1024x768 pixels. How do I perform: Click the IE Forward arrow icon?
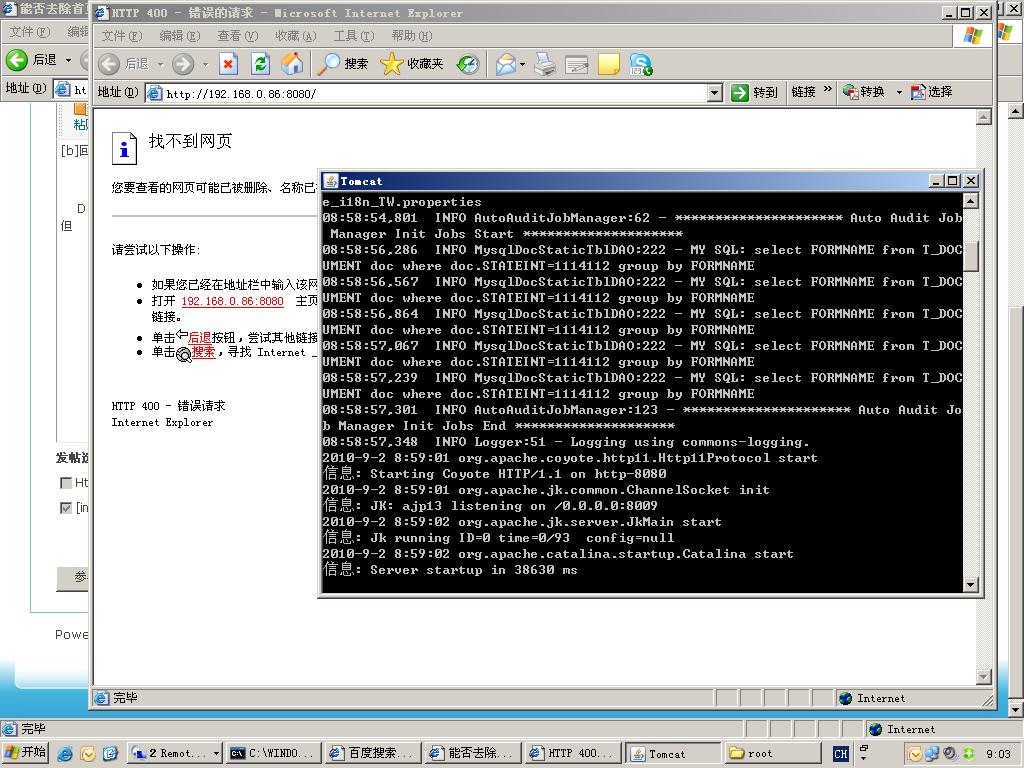coord(183,64)
